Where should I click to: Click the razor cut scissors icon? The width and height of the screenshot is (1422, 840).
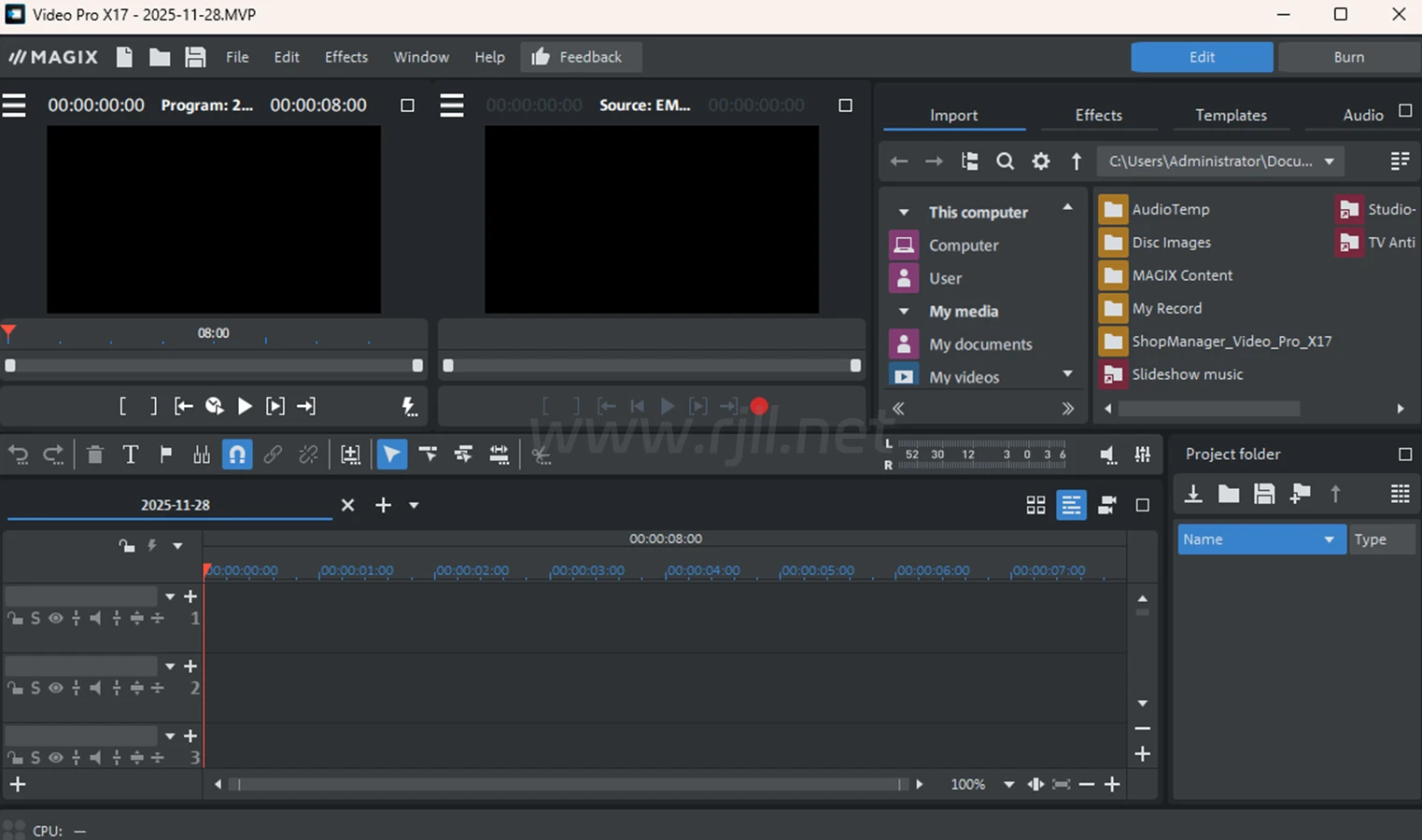pyautogui.click(x=541, y=455)
